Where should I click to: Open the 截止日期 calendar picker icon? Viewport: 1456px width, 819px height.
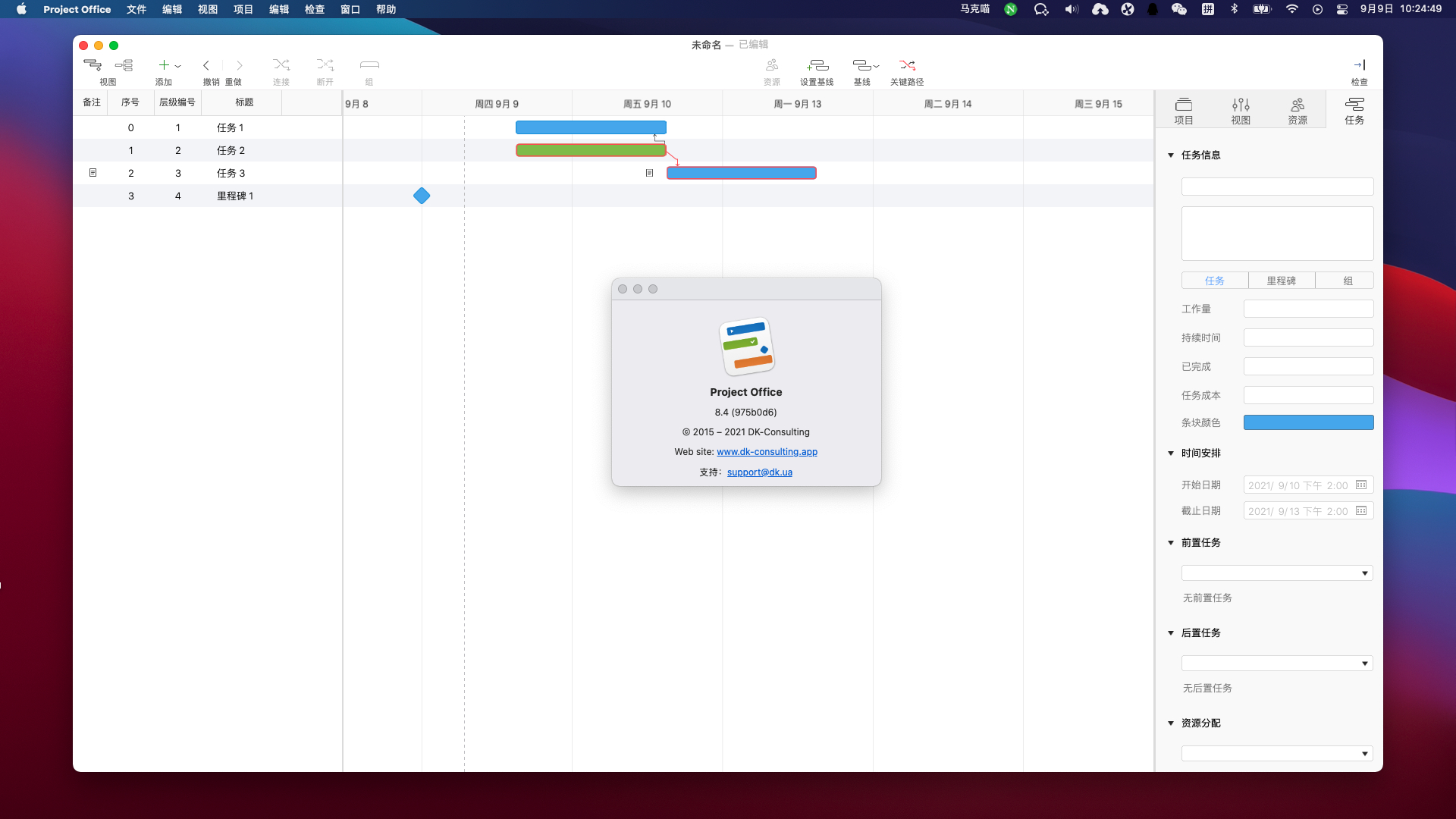pos(1361,511)
